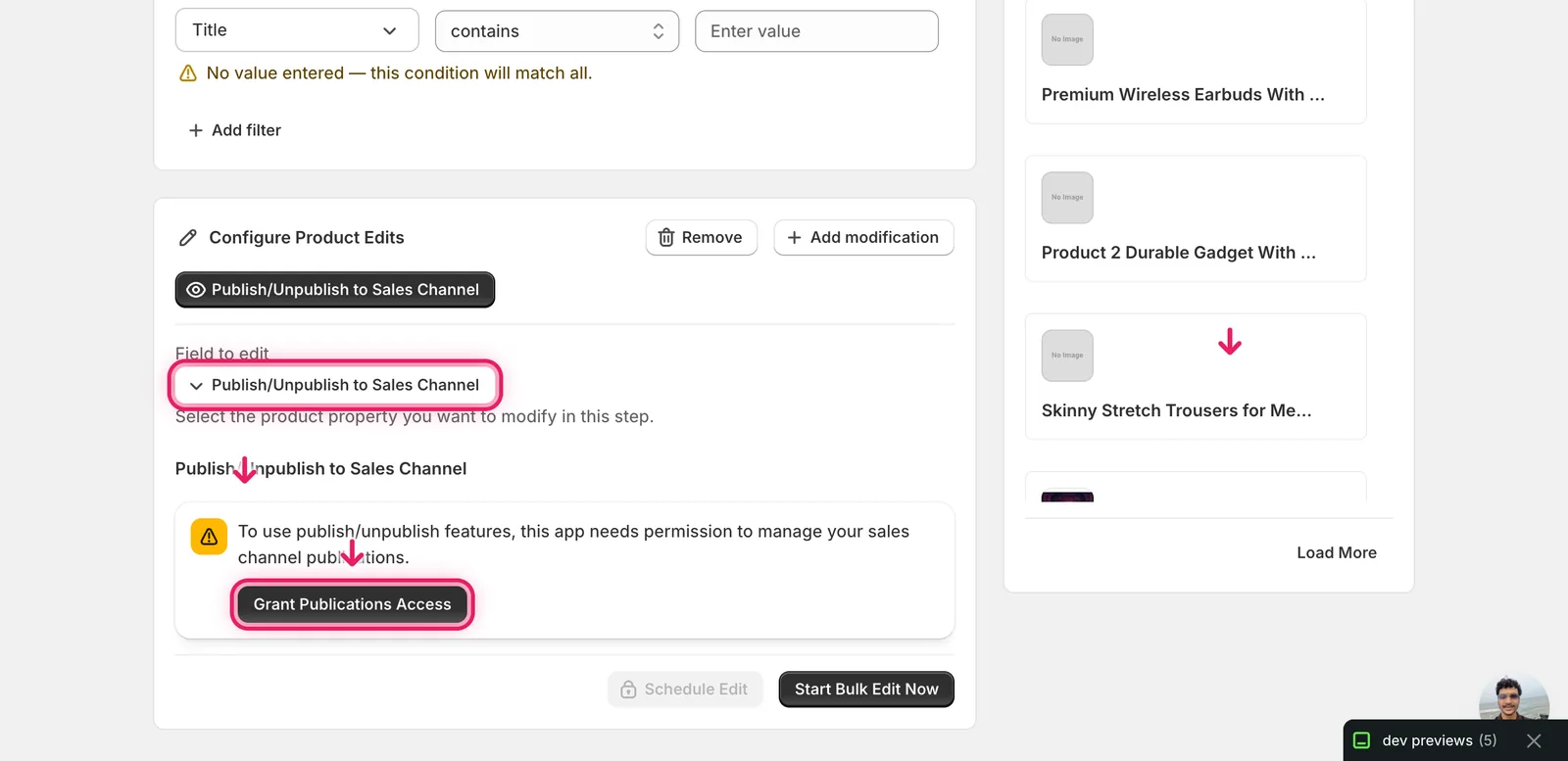Click the lock icon on Schedule Edit

pyautogui.click(x=629, y=690)
